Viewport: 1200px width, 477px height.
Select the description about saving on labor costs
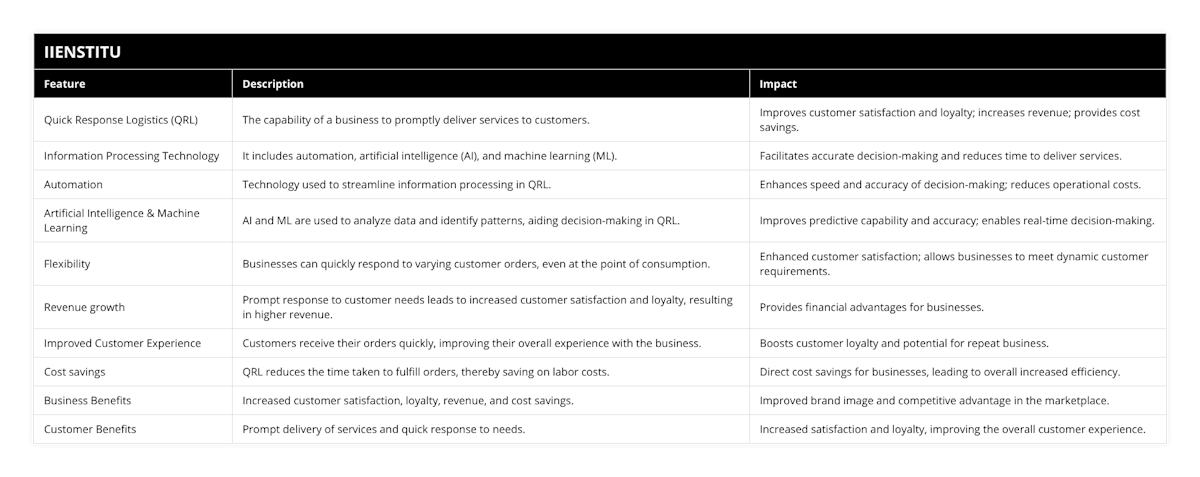(x=426, y=372)
